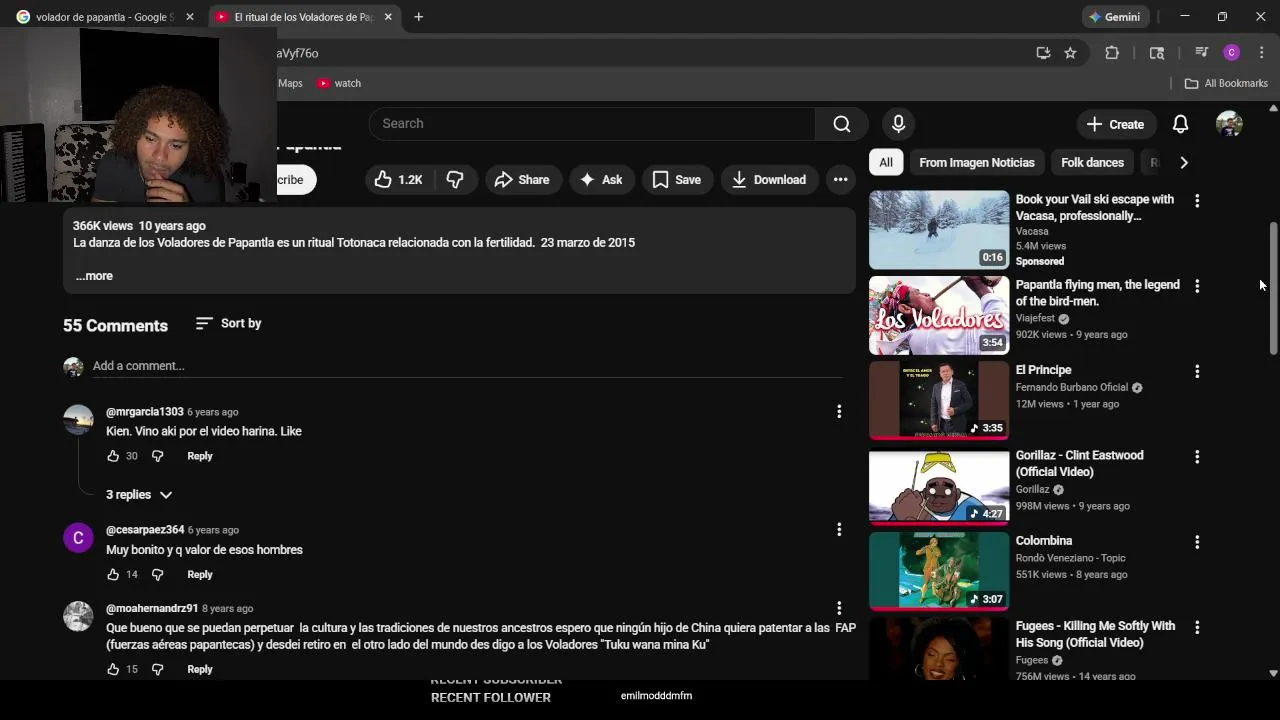Open options for Papantla flying men video
This screenshot has width=1280, height=720.
coord(1197,286)
